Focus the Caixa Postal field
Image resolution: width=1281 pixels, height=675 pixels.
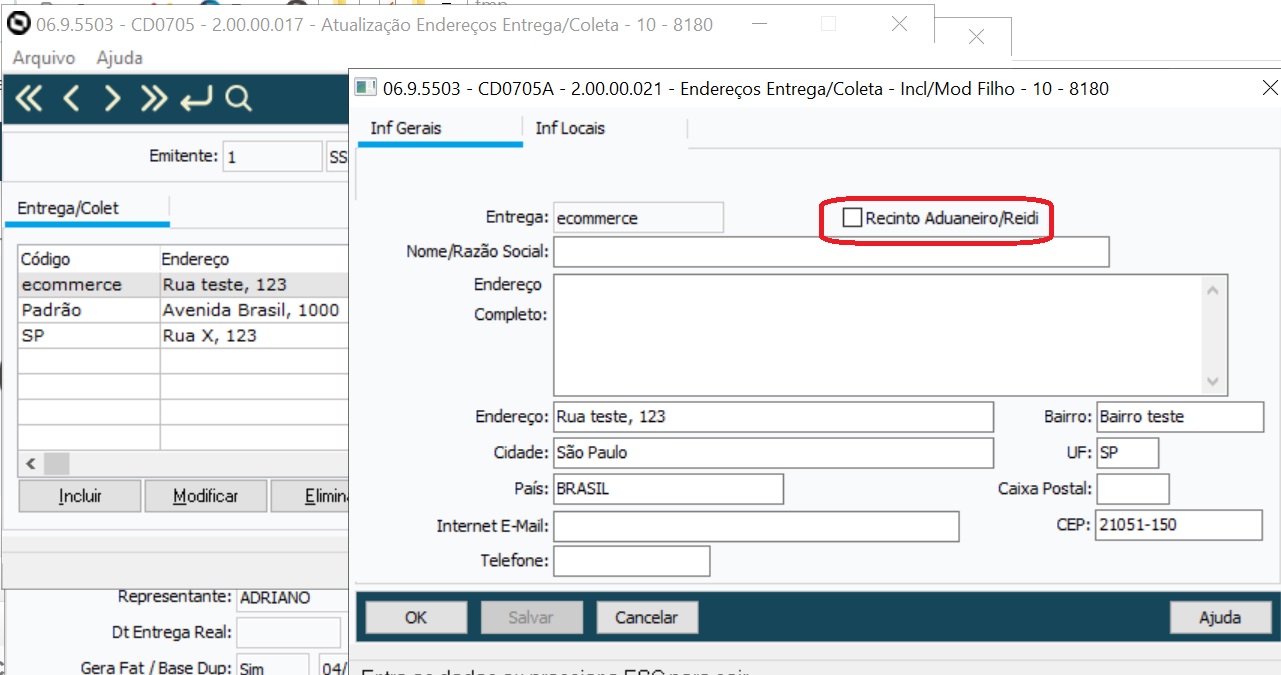(x=1133, y=489)
